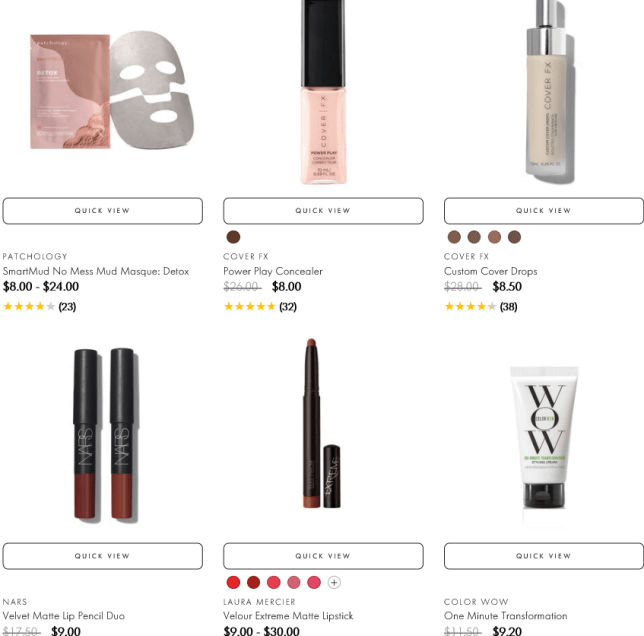Select the dark brown Power Play Concealer shade
644x636 pixels.
coord(233,237)
